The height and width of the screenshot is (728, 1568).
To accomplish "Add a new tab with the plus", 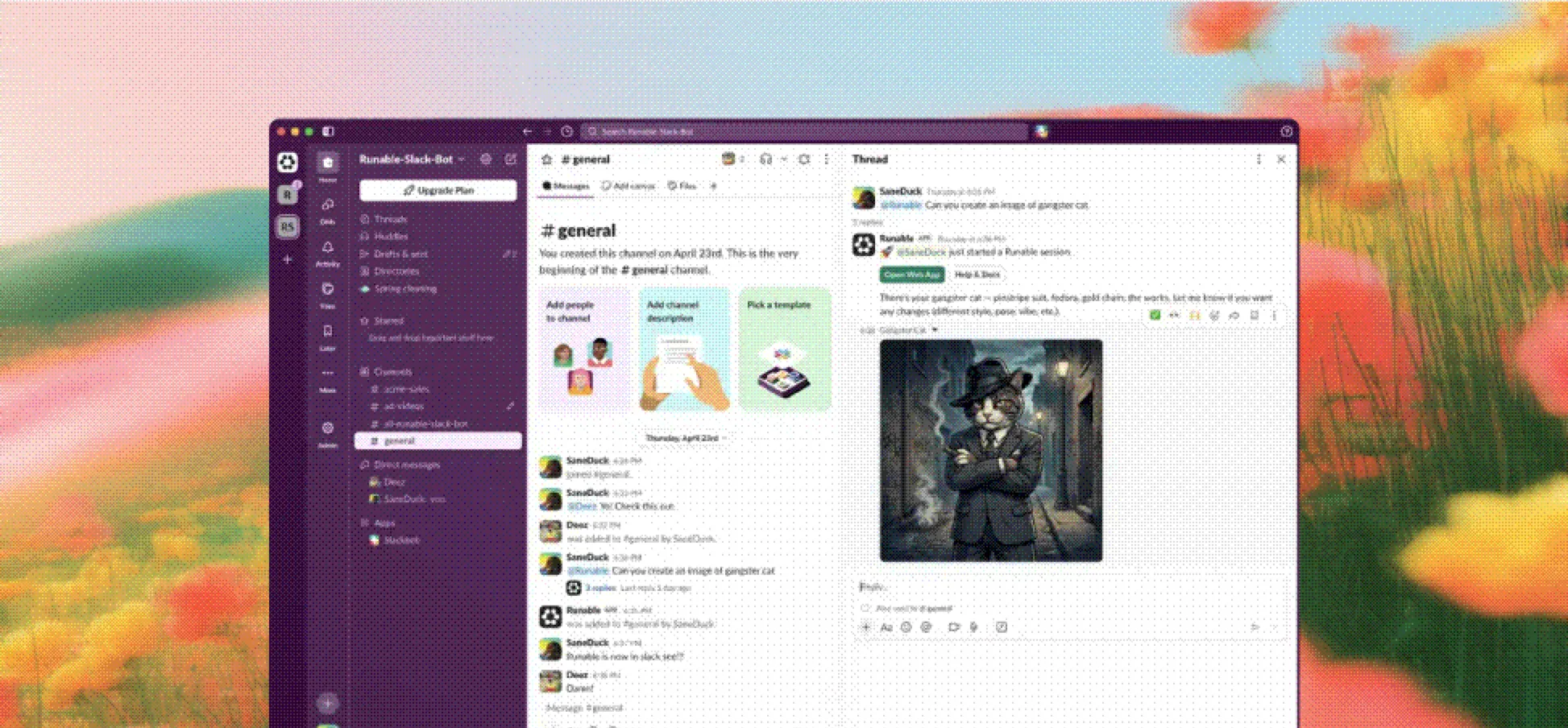I will (x=713, y=186).
